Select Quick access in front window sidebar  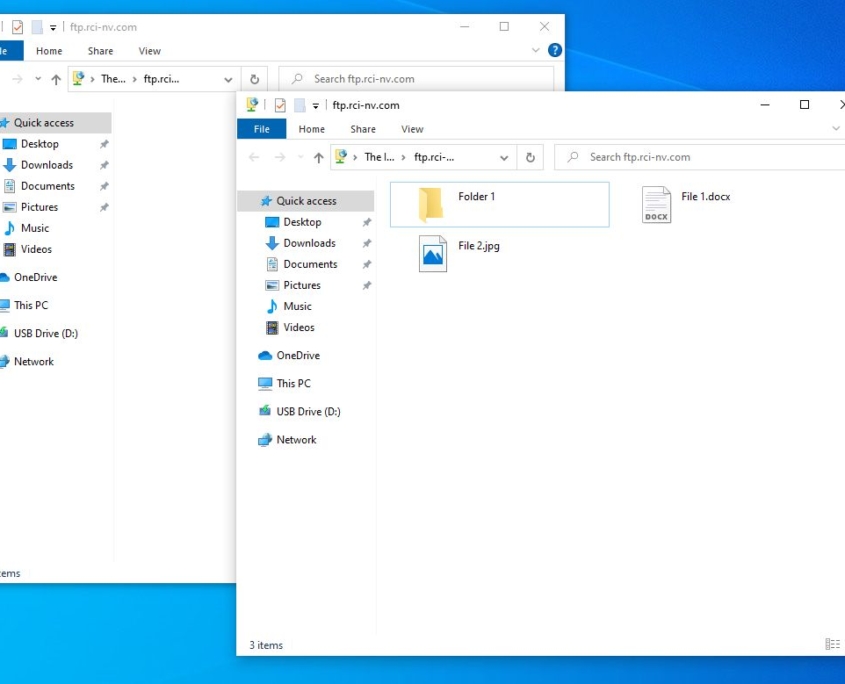click(x=306, y=201)
